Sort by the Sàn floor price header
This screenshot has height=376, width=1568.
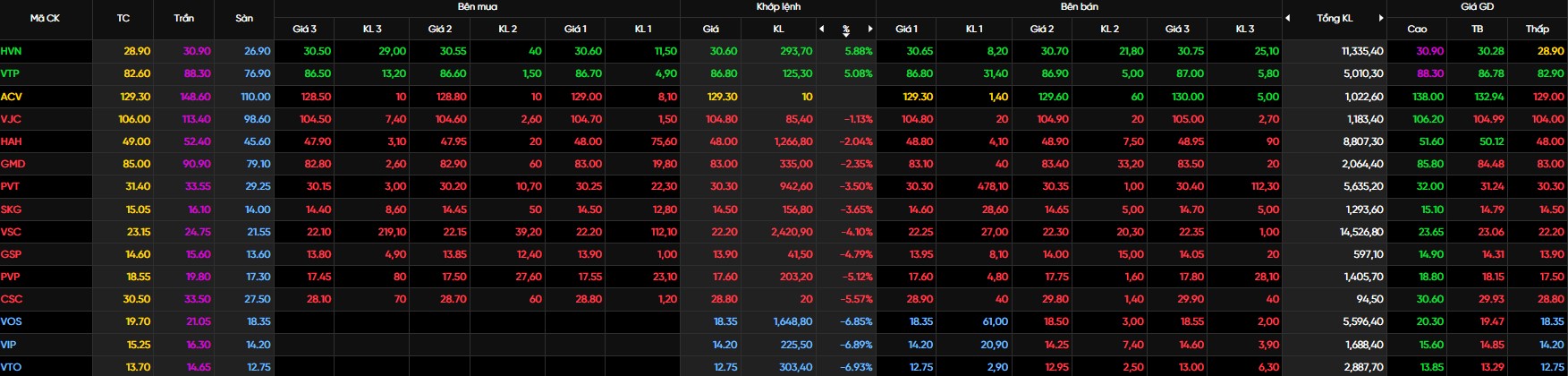(244, 18)
